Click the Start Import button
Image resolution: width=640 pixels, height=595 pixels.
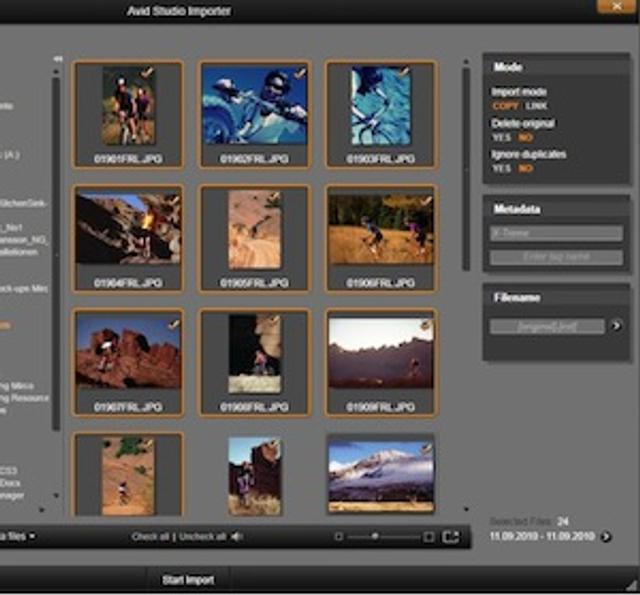tap(188, 580)
